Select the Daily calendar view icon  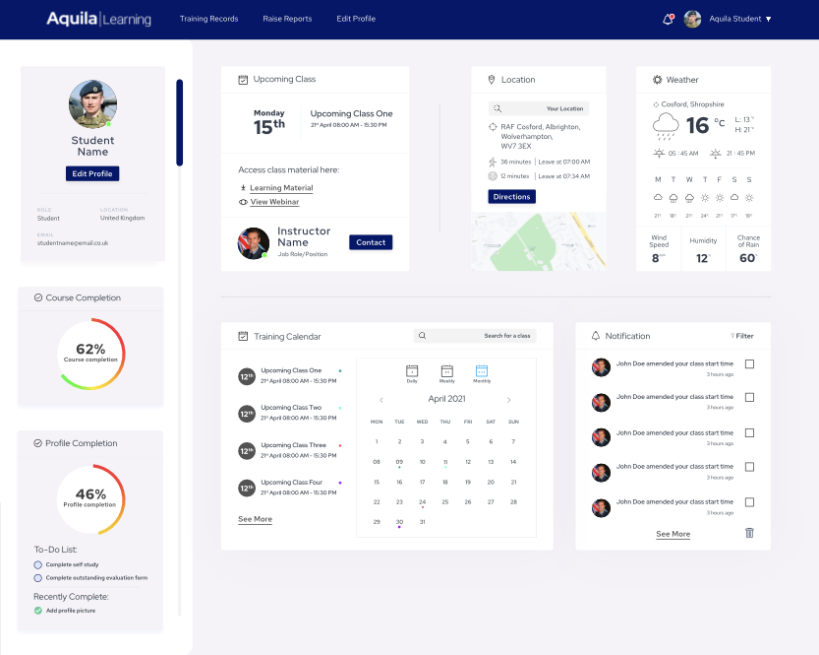coord(412,372)
